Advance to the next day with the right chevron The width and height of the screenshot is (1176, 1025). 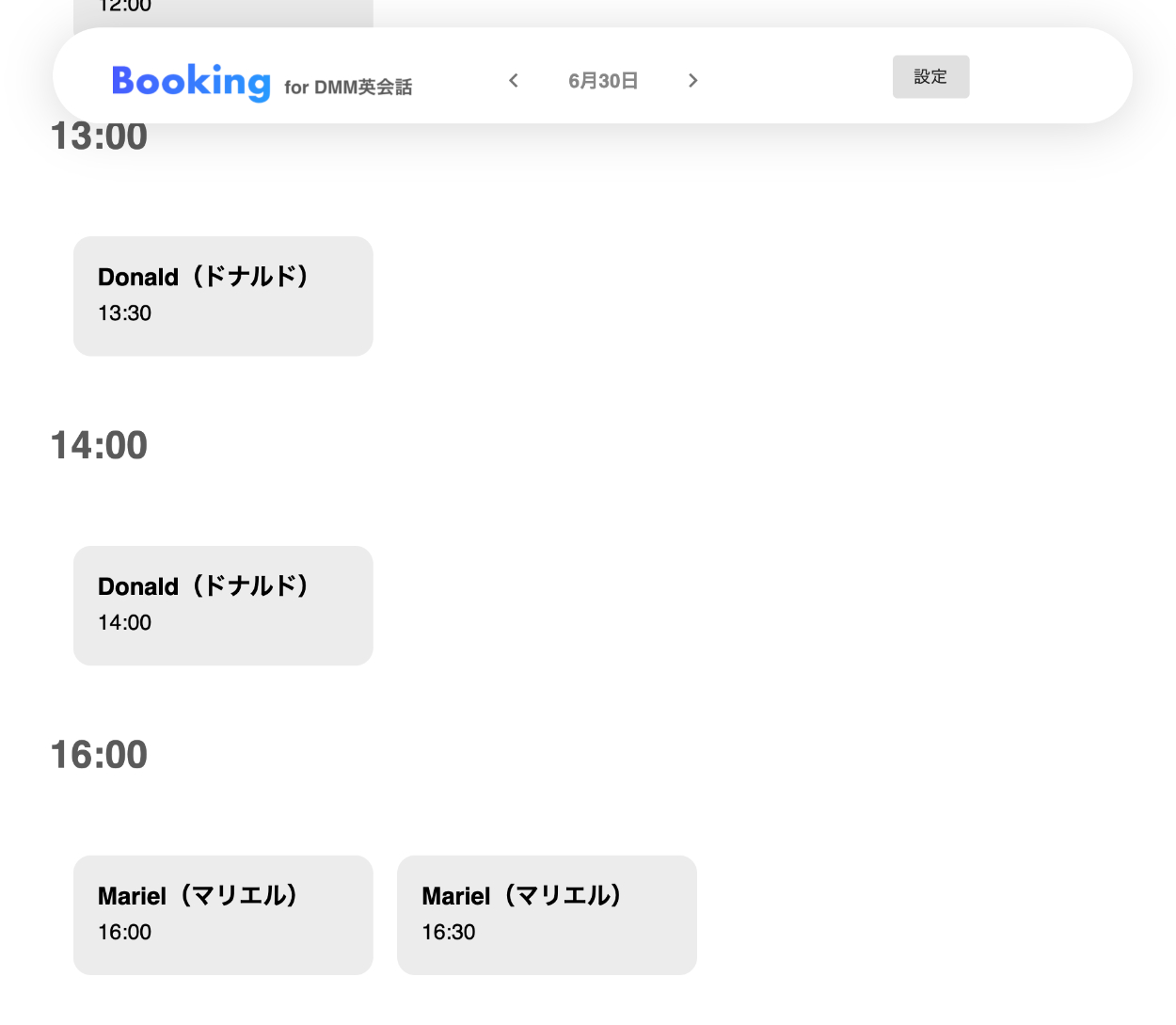pos(693,81)
